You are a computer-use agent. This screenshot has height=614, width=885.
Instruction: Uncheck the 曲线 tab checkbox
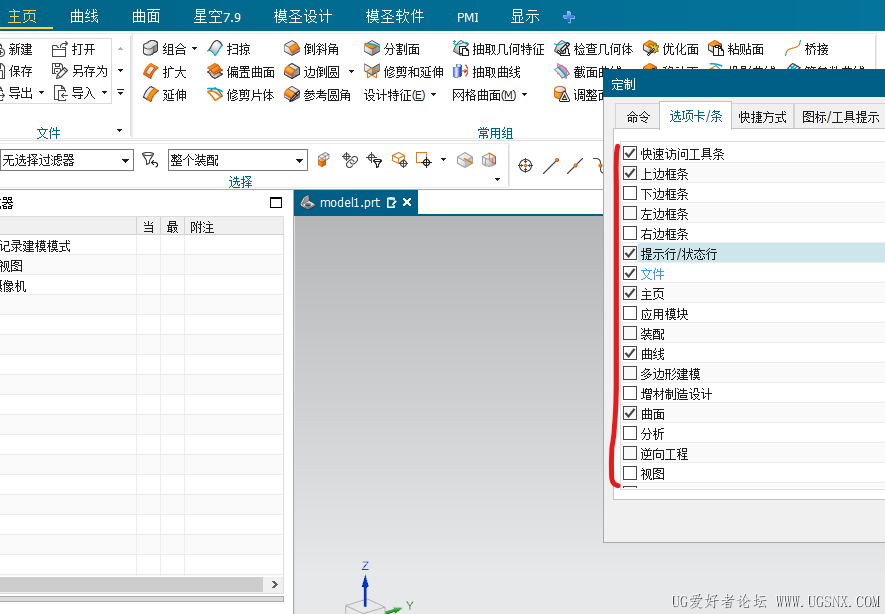[x=630, y=353]
